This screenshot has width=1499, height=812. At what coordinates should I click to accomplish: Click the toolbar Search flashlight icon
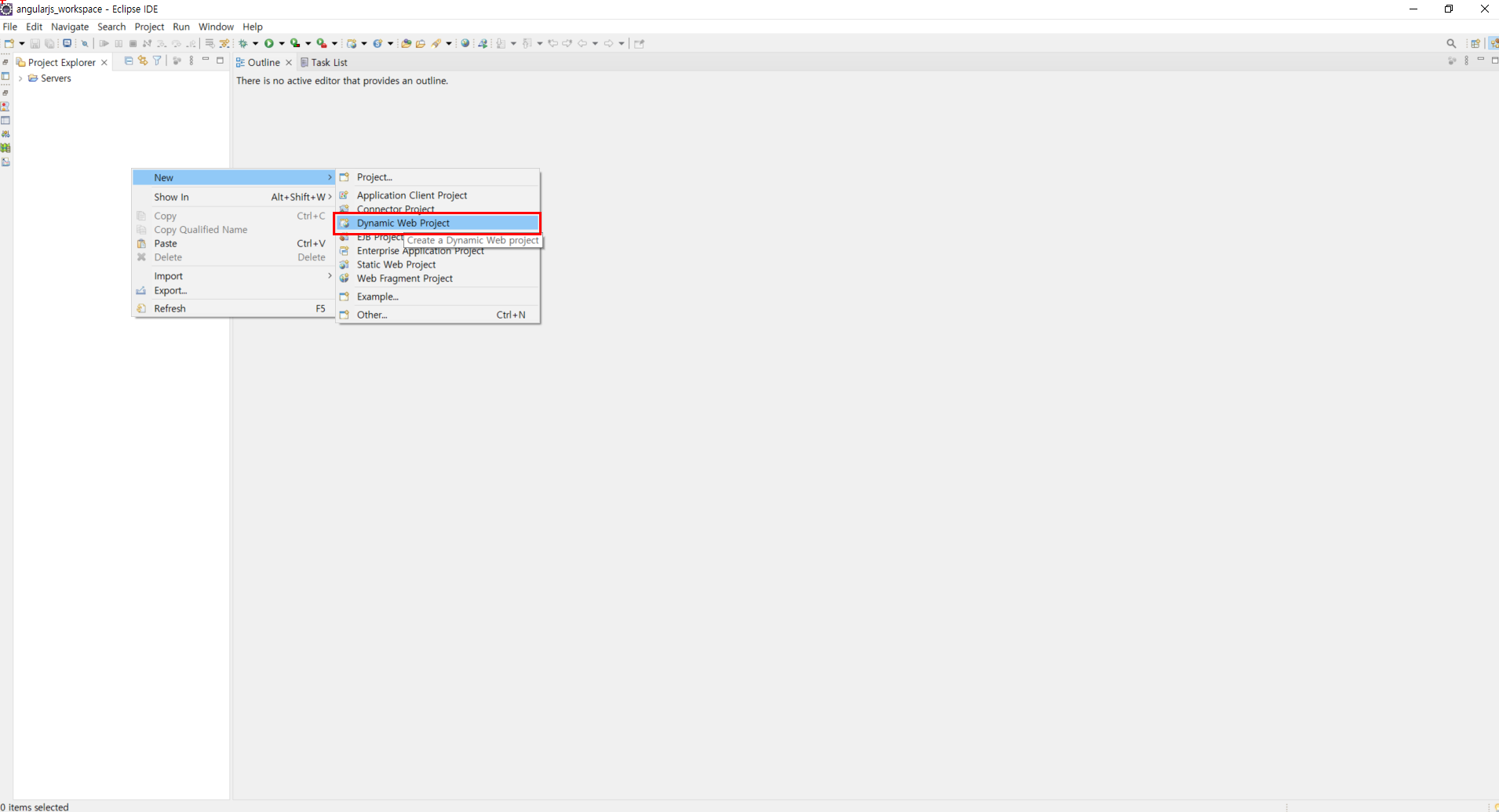(x=436, y=43)
